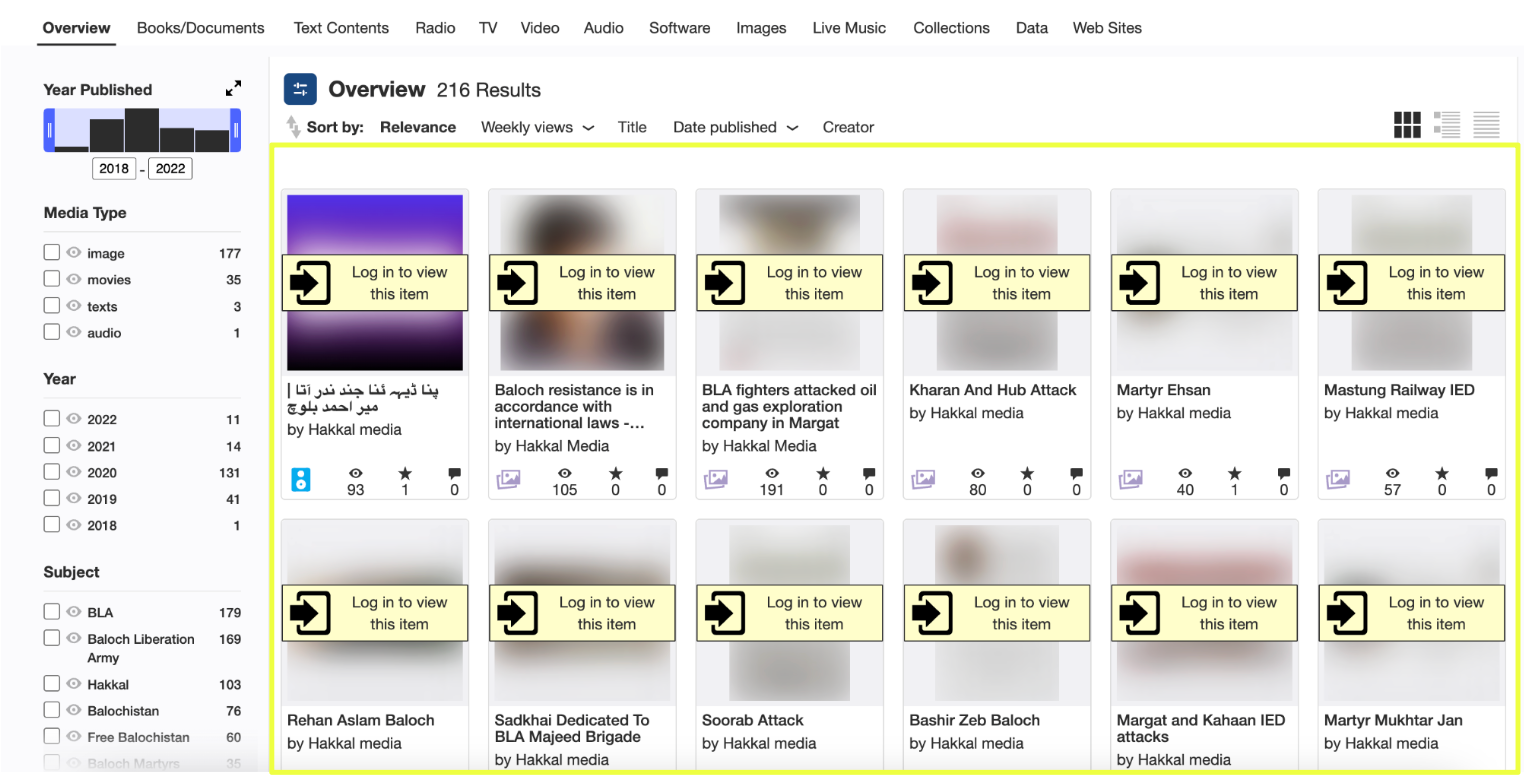Switch to the extended list view
The image size is (1524, 782).
click(1446, 125)
